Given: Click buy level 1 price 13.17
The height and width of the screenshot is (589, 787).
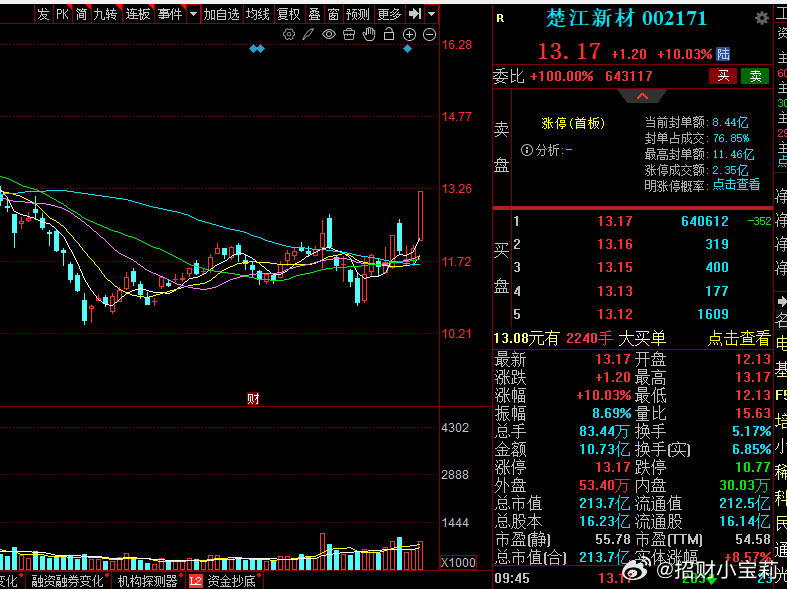Looking at the screenshot, I should 615,221.
